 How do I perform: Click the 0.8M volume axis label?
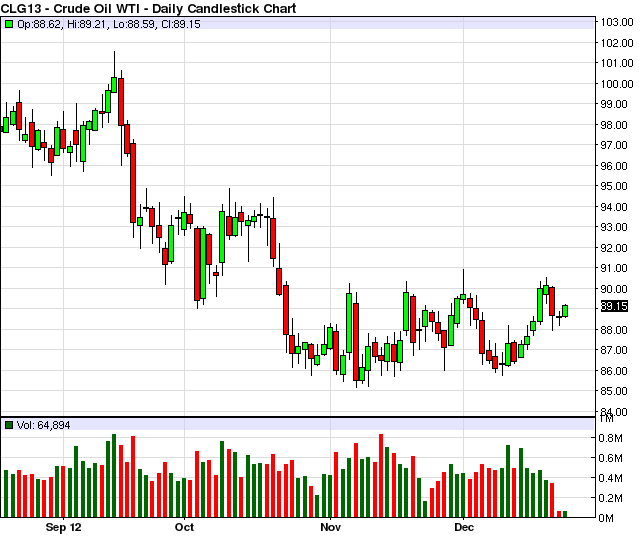[610, 438]
